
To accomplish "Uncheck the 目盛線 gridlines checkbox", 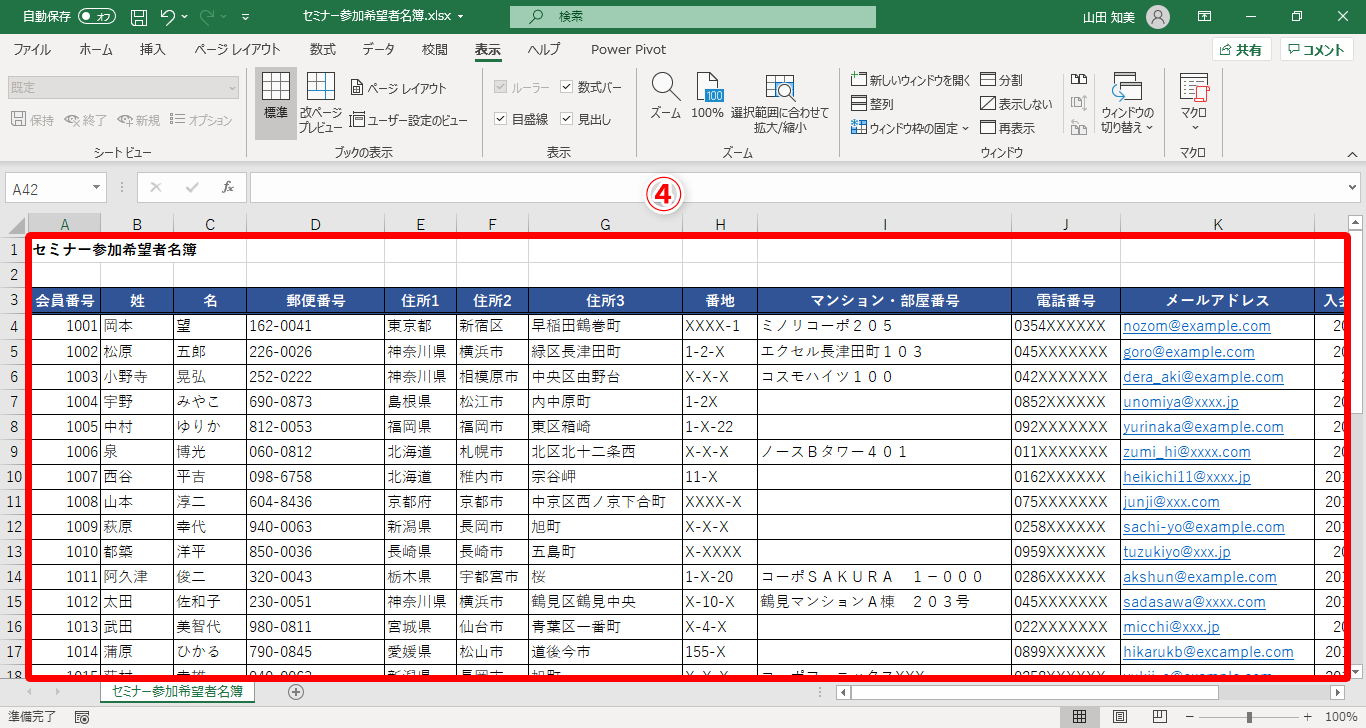I will pyautogui.click(x=501, y=119).
